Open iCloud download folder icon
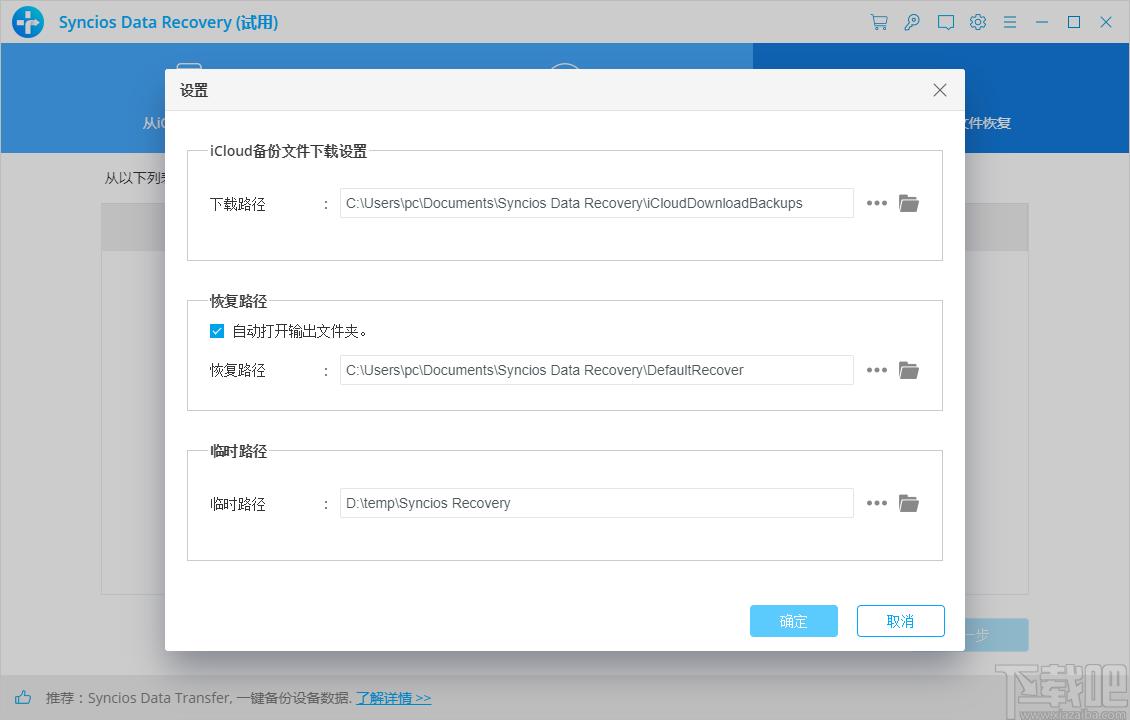The height and width of the screenshot is (720, 1130). tap(909, 203)
